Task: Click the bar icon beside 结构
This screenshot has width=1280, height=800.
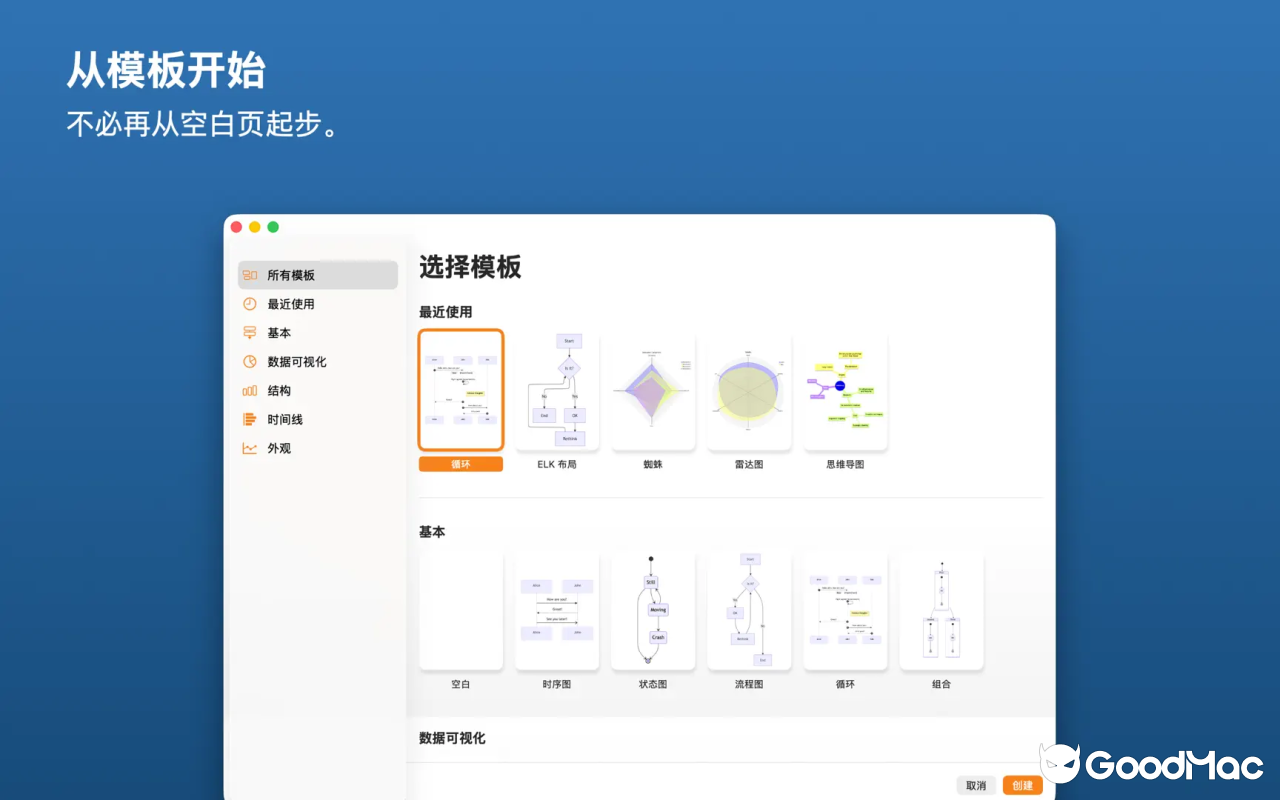Action: (250, 391)
